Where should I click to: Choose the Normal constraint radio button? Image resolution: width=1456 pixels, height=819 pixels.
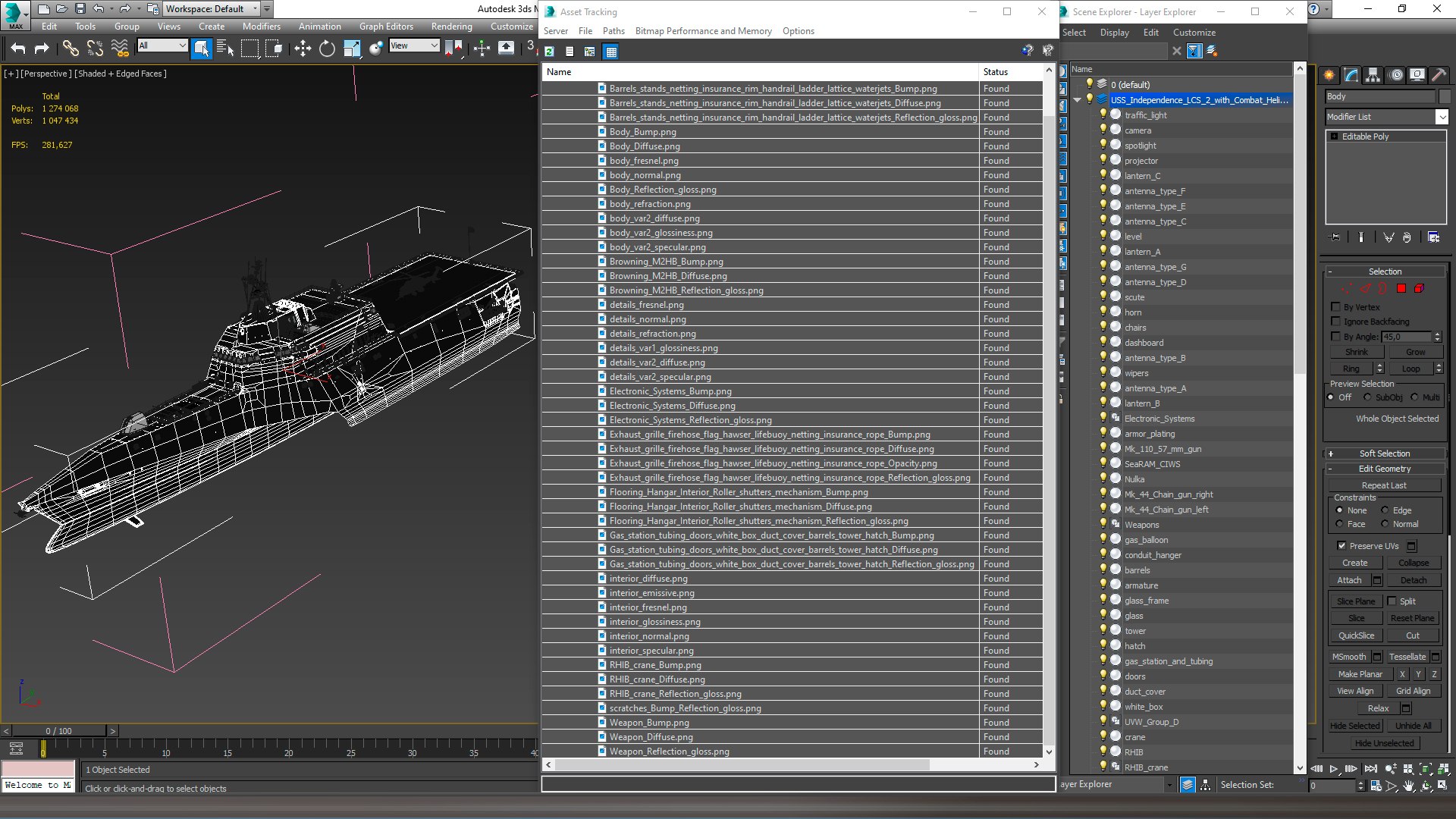1385,524
